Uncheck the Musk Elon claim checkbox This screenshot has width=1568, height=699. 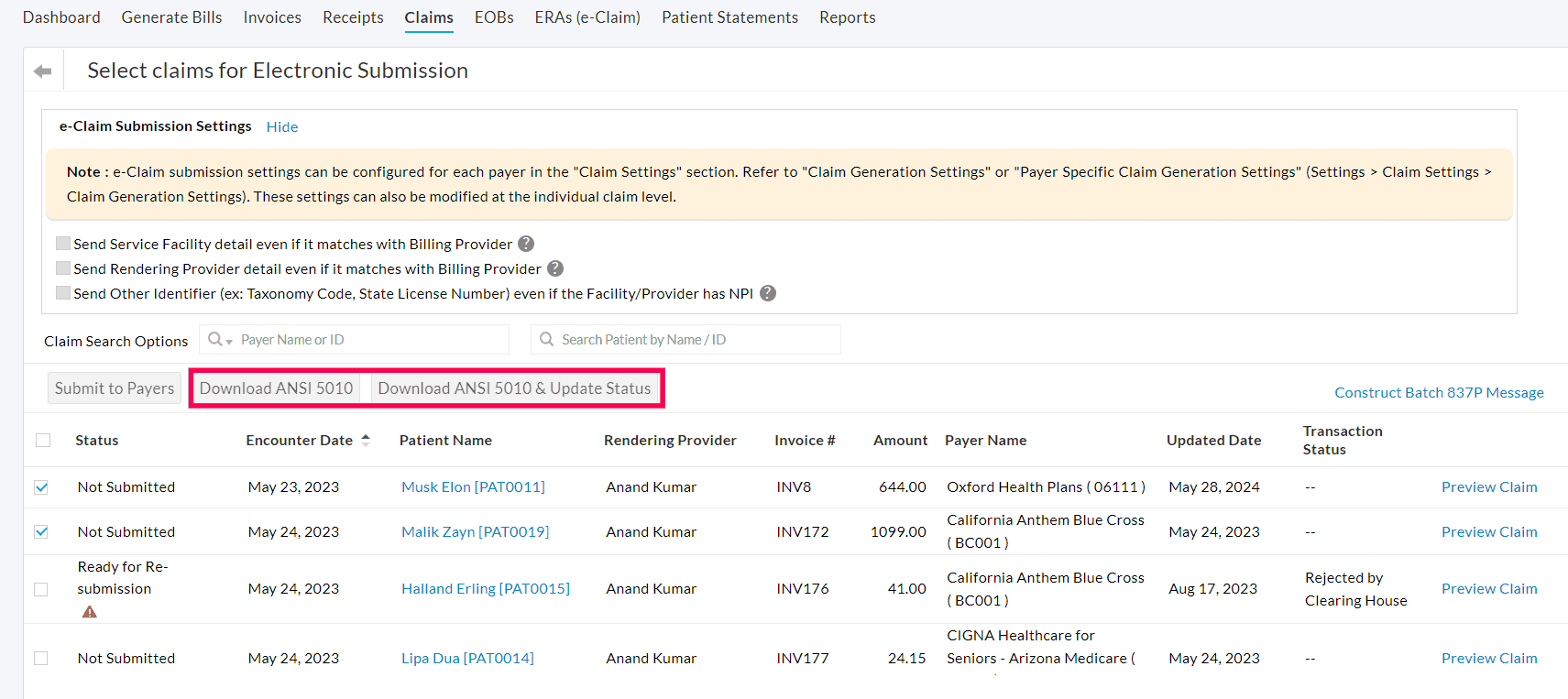pyautogui.click(x=41, y=487)
